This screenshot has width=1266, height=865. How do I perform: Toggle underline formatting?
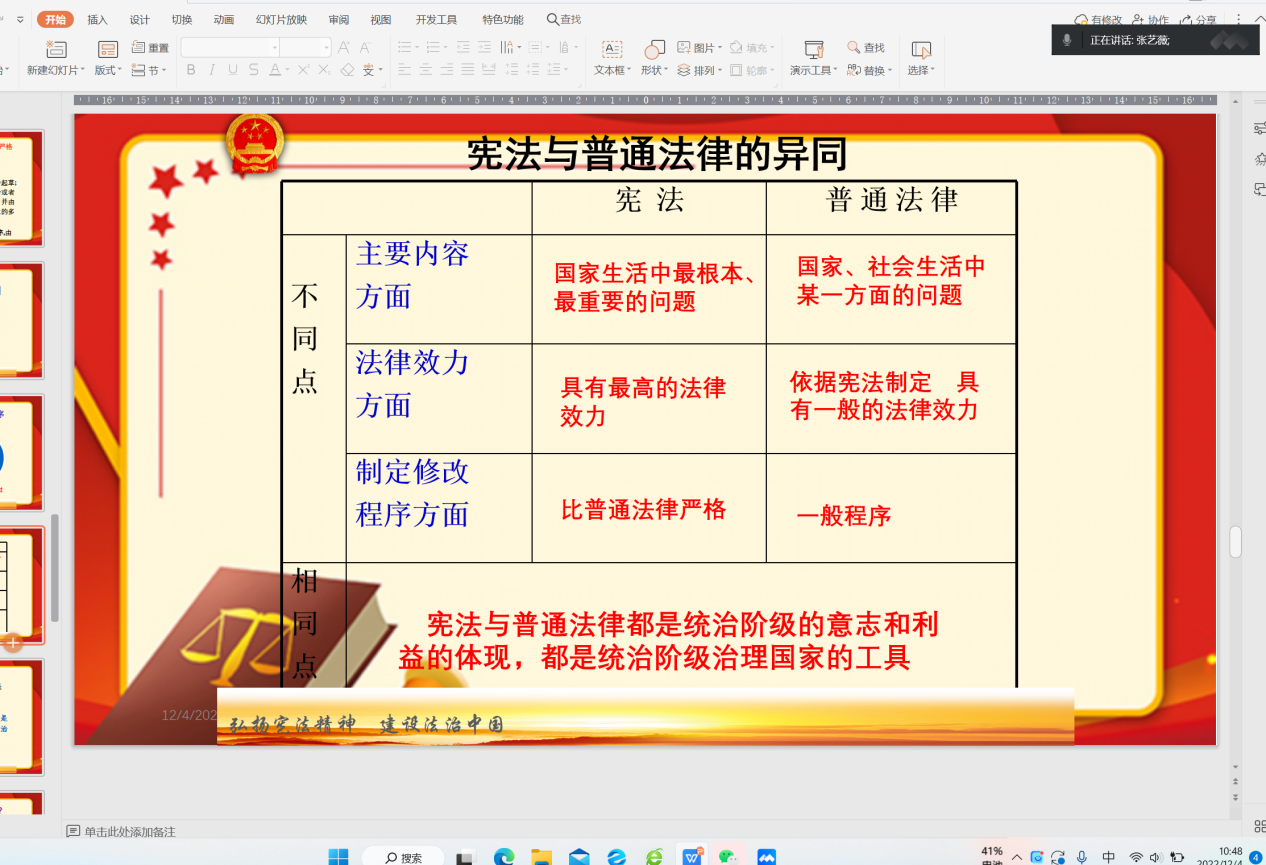232,69
